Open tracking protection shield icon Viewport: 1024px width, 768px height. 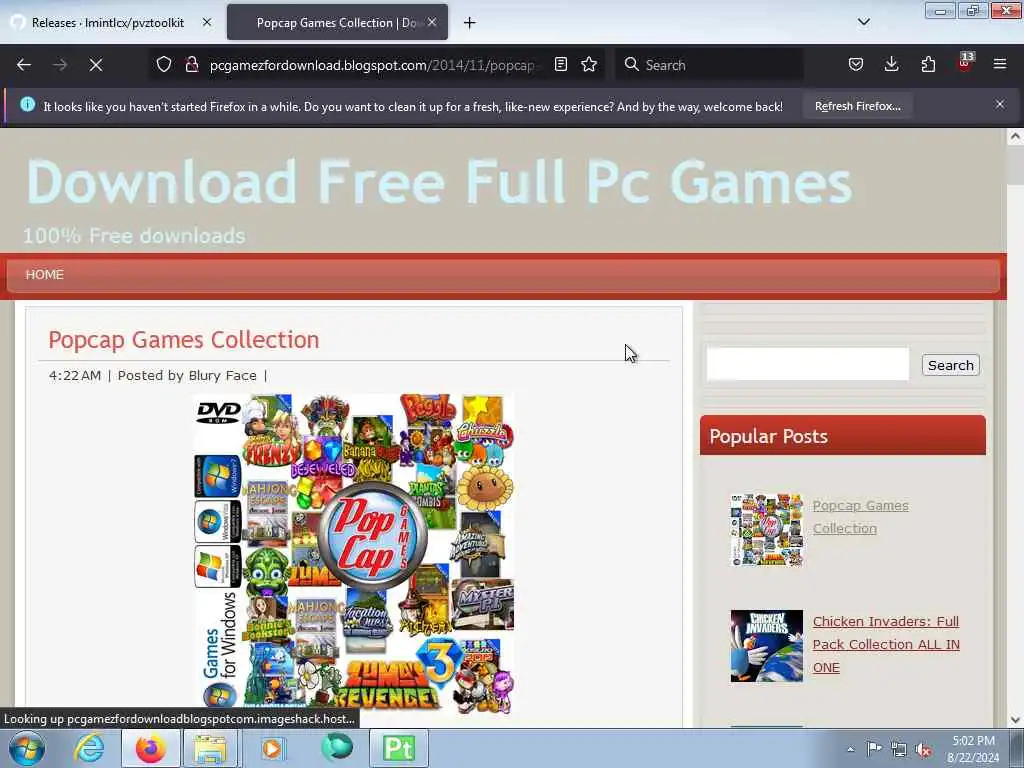pyautogui.click(x=164, y=65)
